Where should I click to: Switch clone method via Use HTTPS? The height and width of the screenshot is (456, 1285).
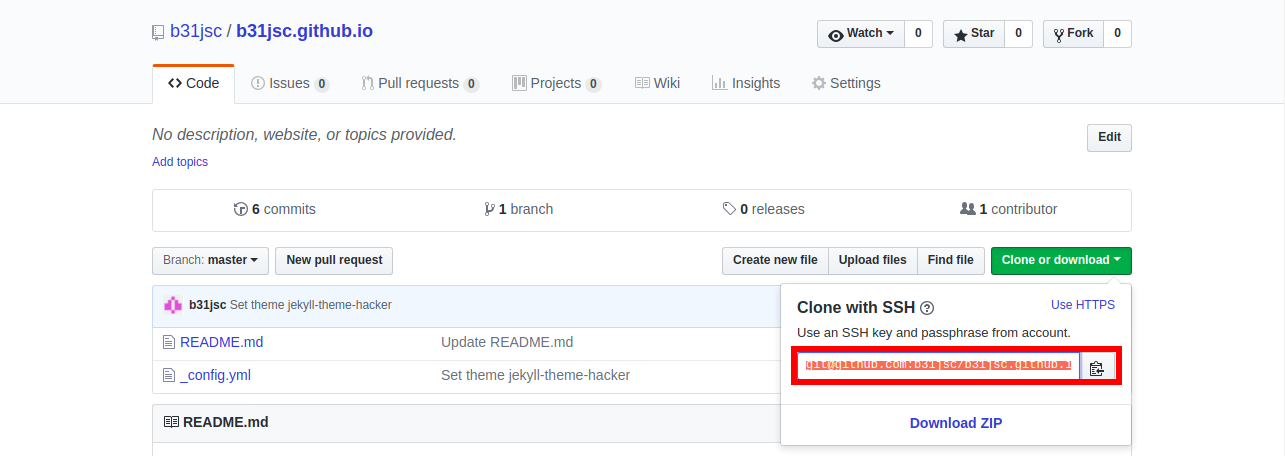point(1083,305)
